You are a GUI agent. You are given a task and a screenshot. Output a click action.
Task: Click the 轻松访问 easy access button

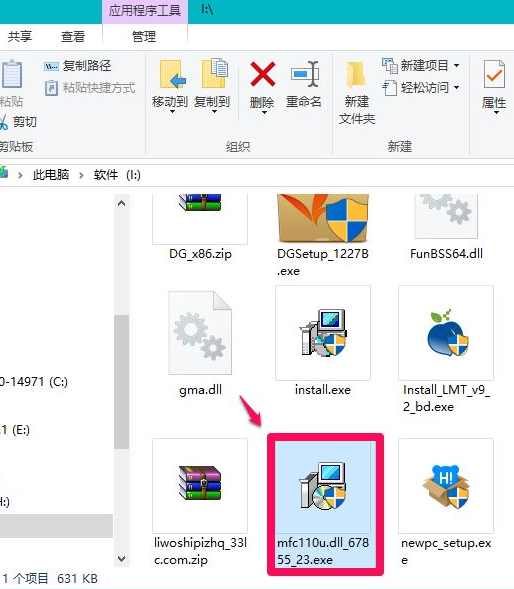pos(420,88)
